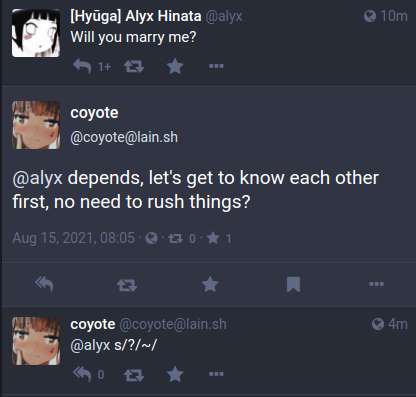Open coyote's avatar in the detailed post
This screenshot has width=416, height=397.
tap(36, 125)
